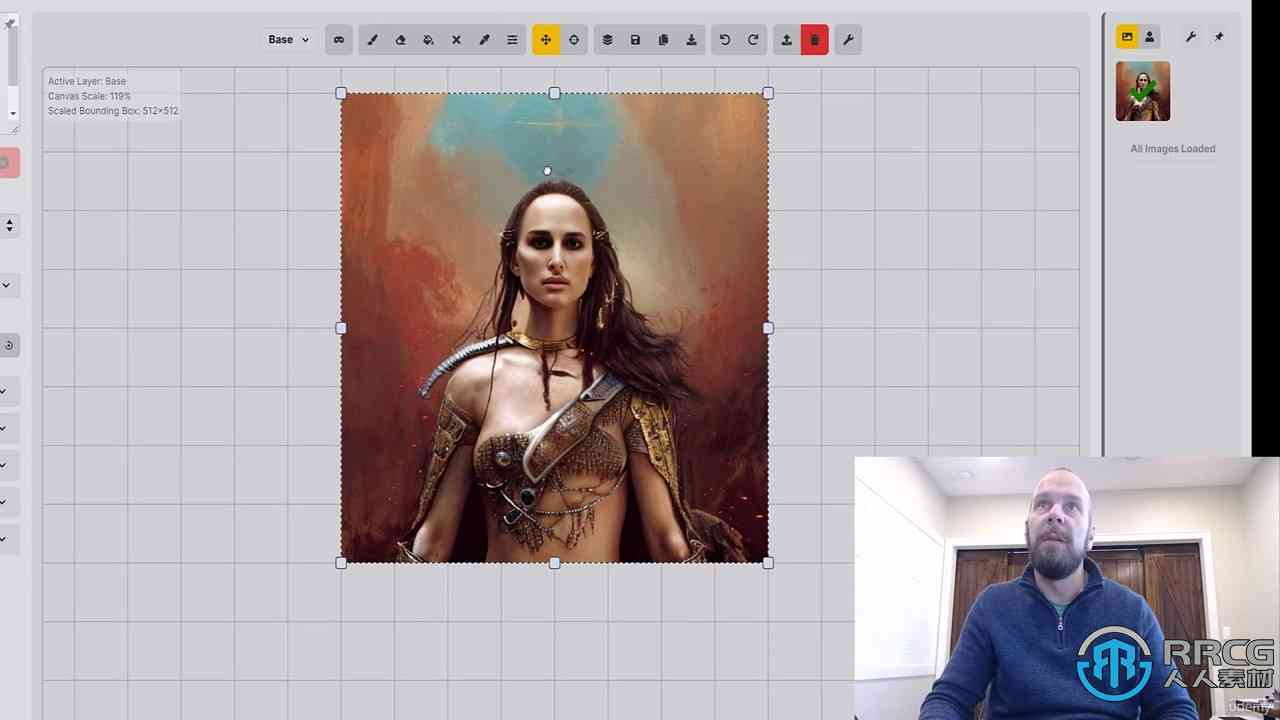The image size is (1280, 720).
Task: Select the highlighted Move tool
Action: coord(546,40)
